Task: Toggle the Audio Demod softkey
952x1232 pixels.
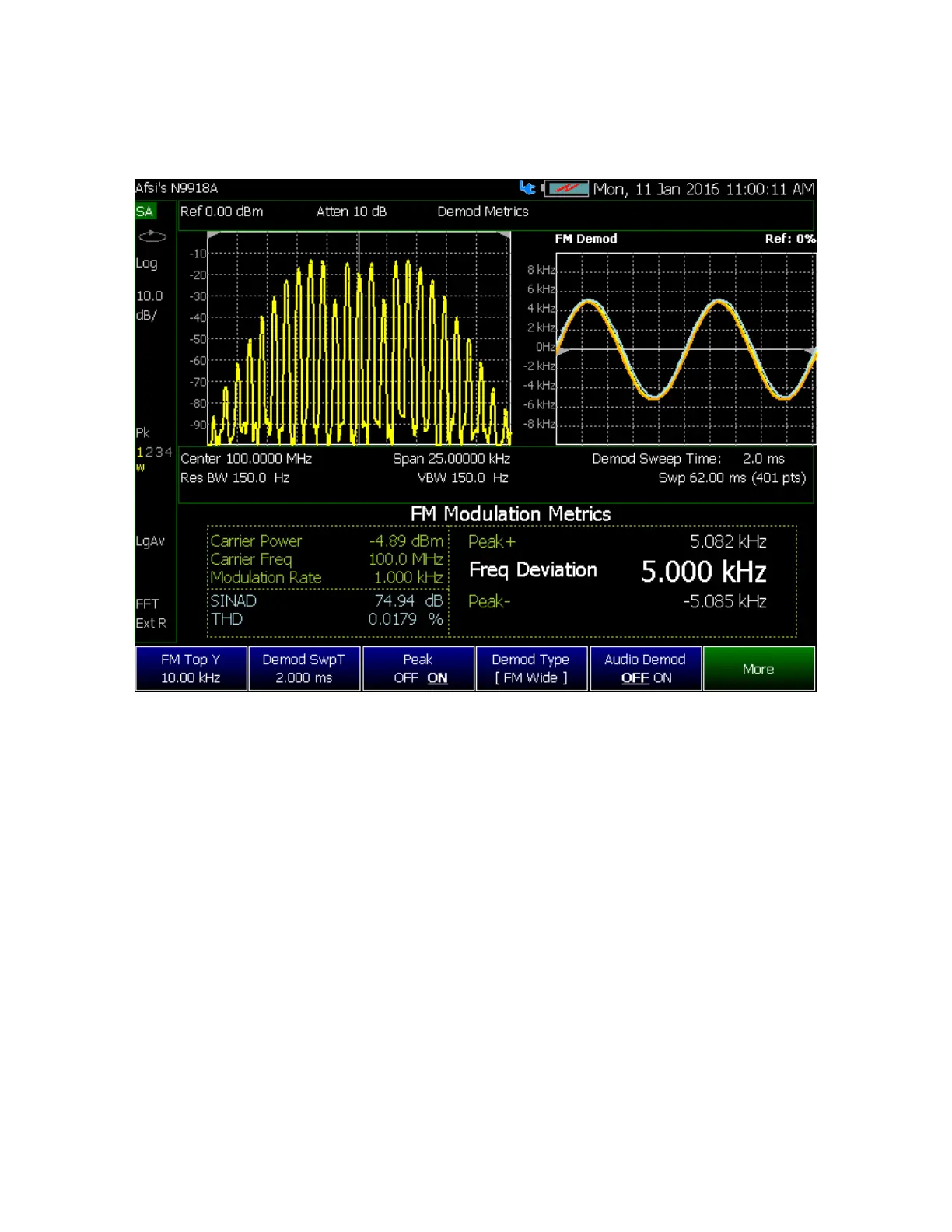Action: 646,669
